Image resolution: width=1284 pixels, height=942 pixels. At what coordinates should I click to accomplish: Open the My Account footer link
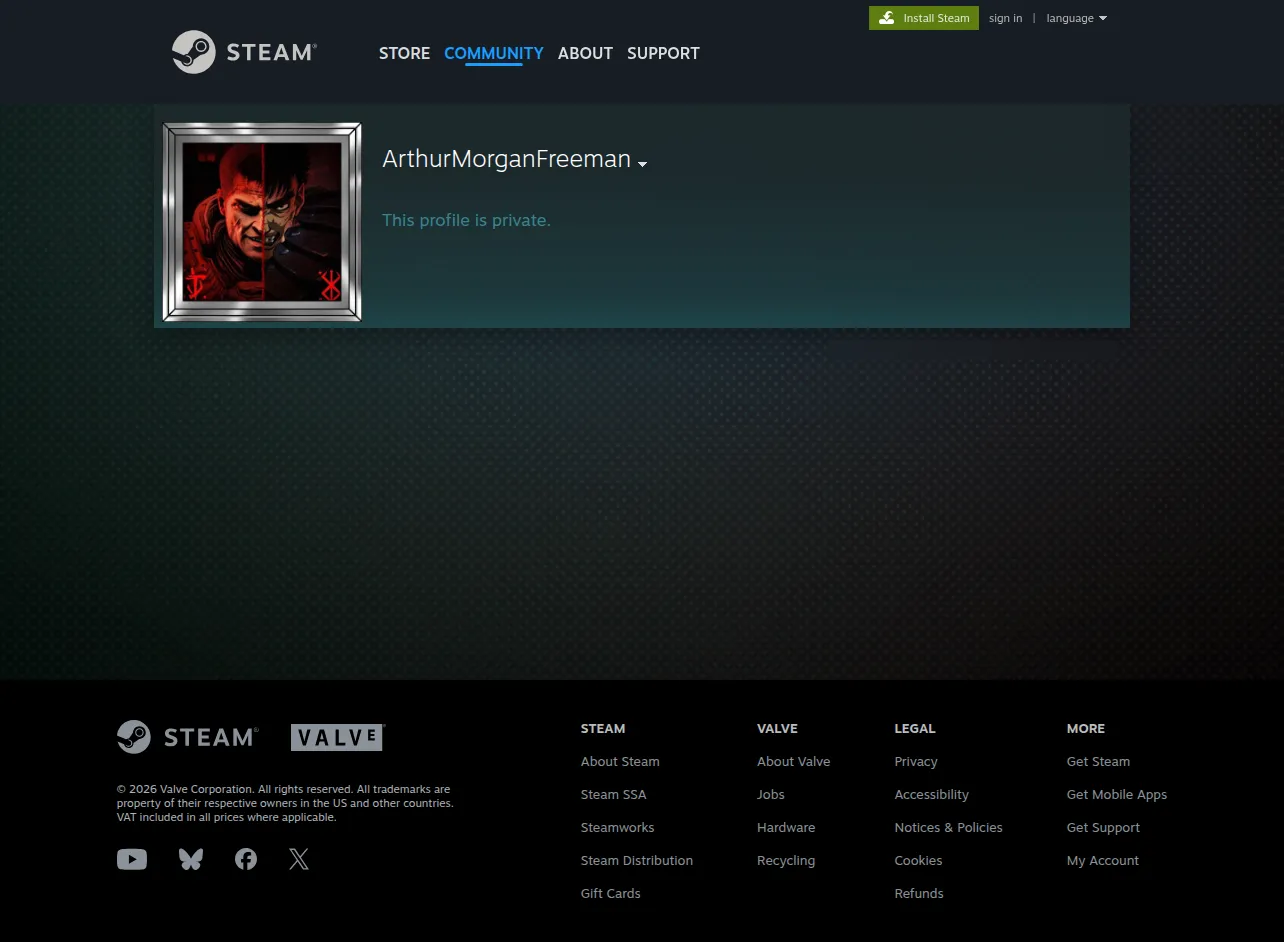point(1103,860)
